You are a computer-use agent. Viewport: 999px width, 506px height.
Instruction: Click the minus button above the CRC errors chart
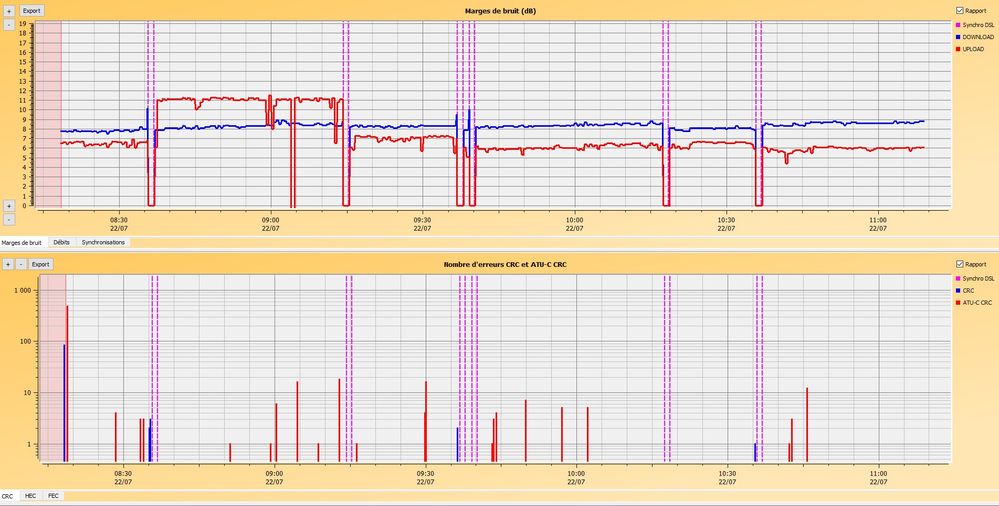coord(19,264)
